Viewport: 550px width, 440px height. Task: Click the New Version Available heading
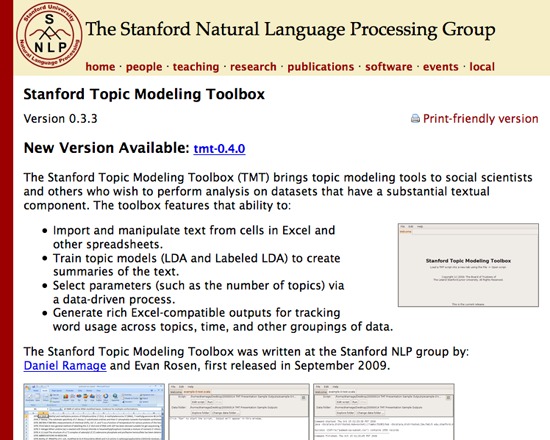(107, 148)
